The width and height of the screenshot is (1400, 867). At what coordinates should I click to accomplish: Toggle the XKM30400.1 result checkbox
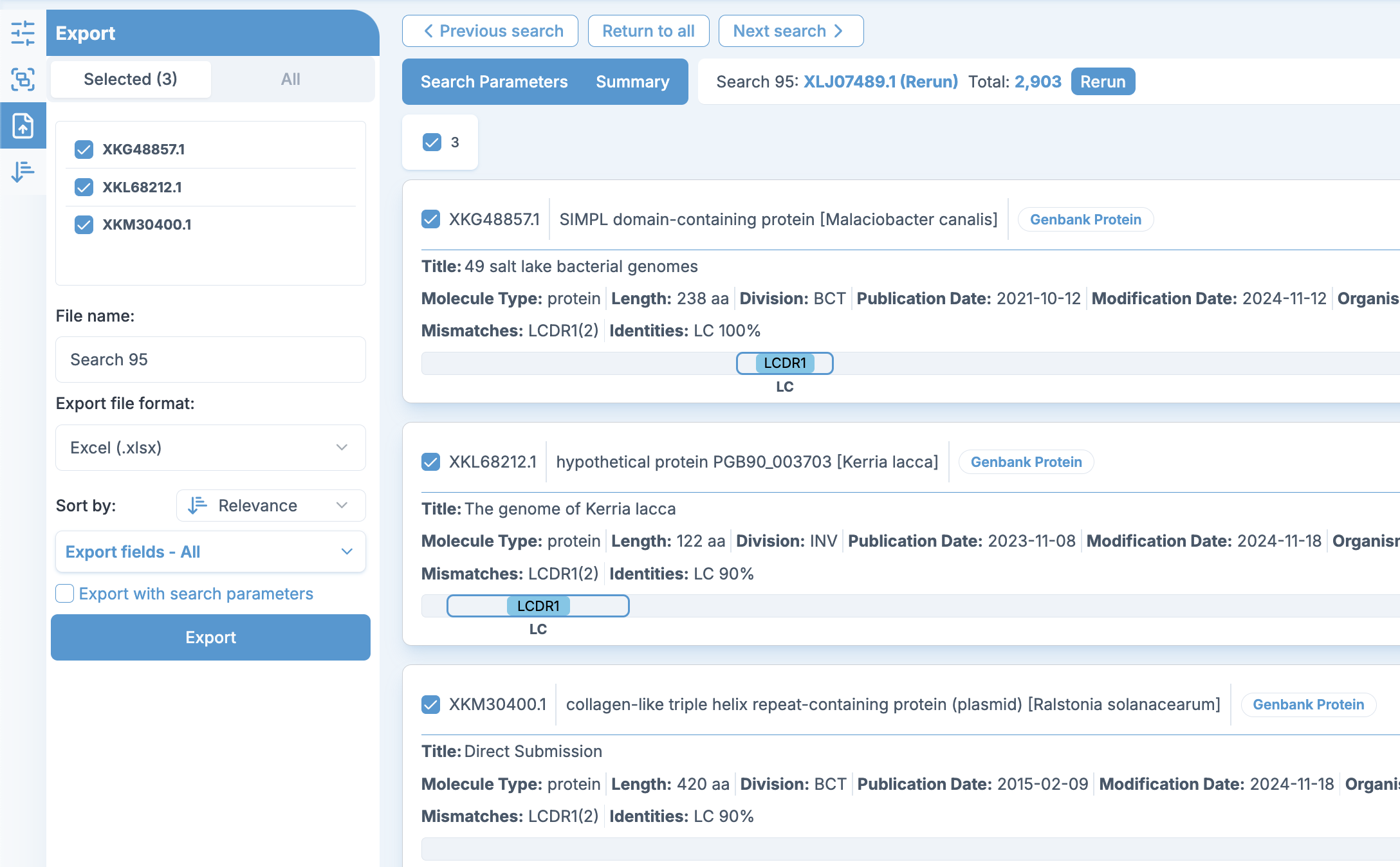[x=430, y=704]
